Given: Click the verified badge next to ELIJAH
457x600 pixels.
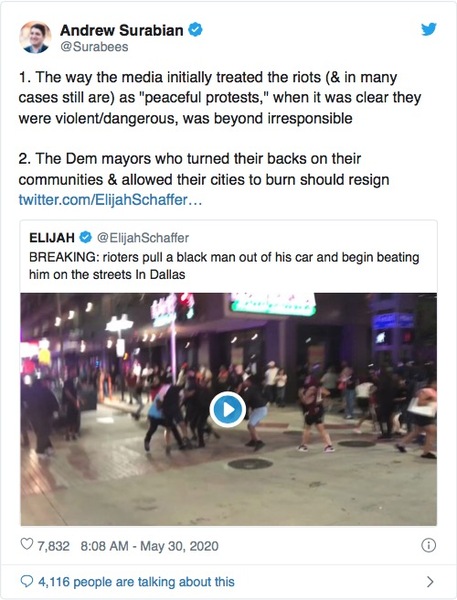Looking at the screenshot, I should click(85, 238).
